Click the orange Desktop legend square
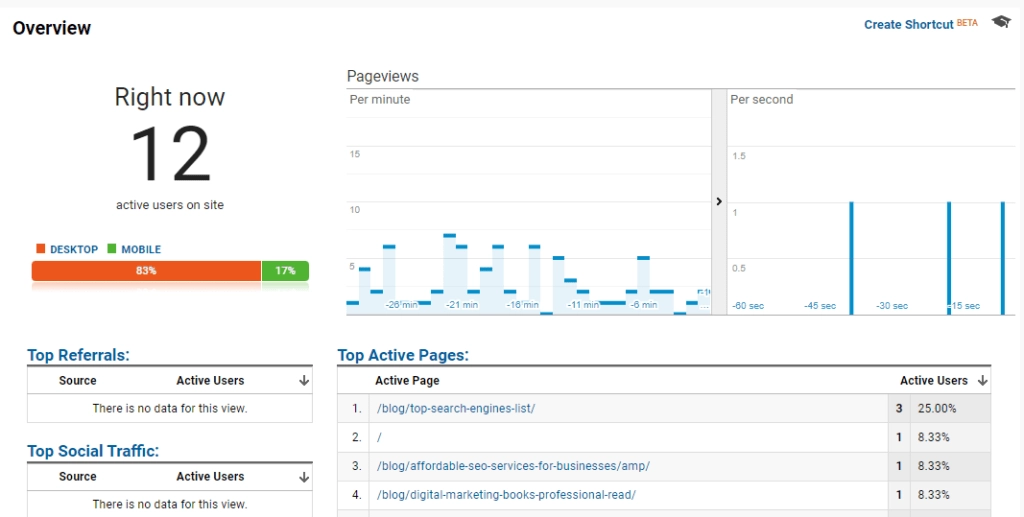The width and height of the screenshot is (1024, 517). pos(41,249)
